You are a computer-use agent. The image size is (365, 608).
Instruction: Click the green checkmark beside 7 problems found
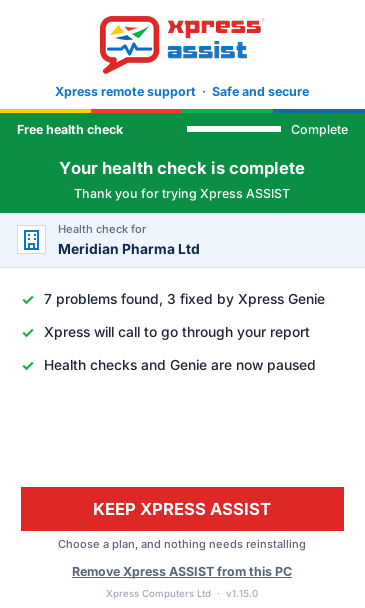[28, 300]
